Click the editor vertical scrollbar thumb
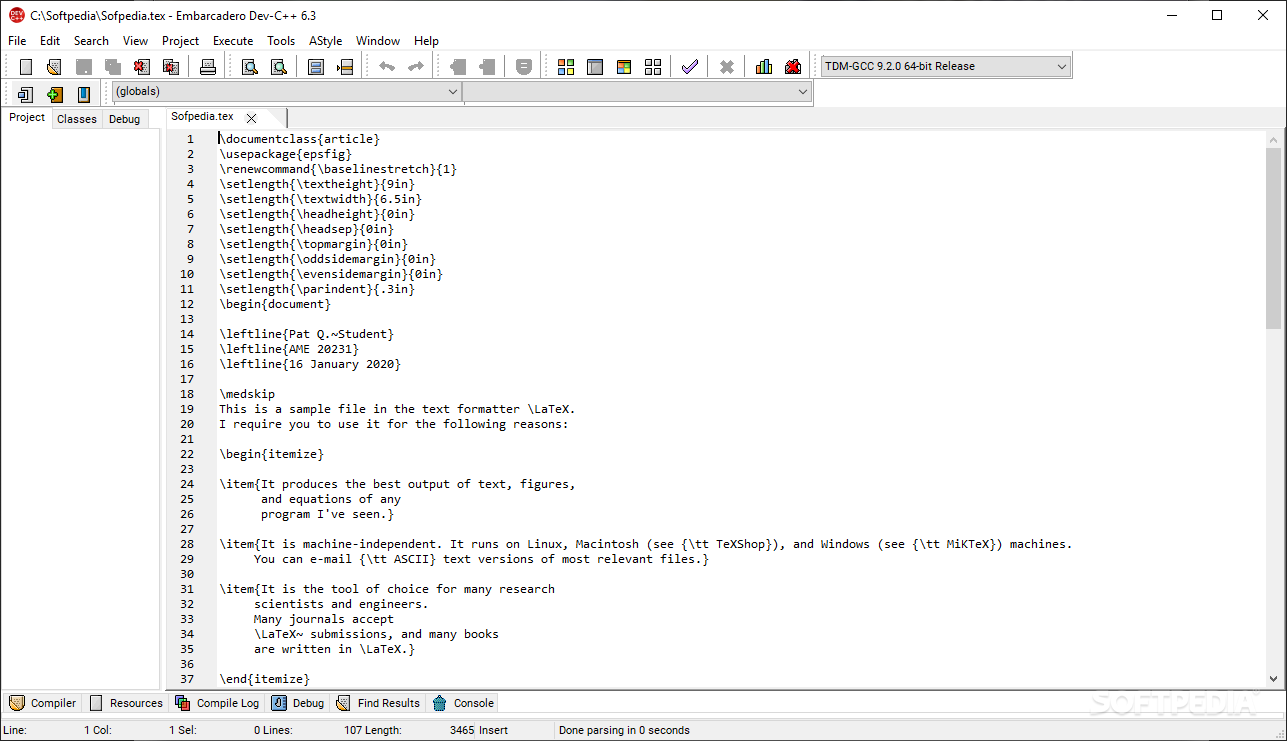The image size is (1287, 741). coord(1273,238)
